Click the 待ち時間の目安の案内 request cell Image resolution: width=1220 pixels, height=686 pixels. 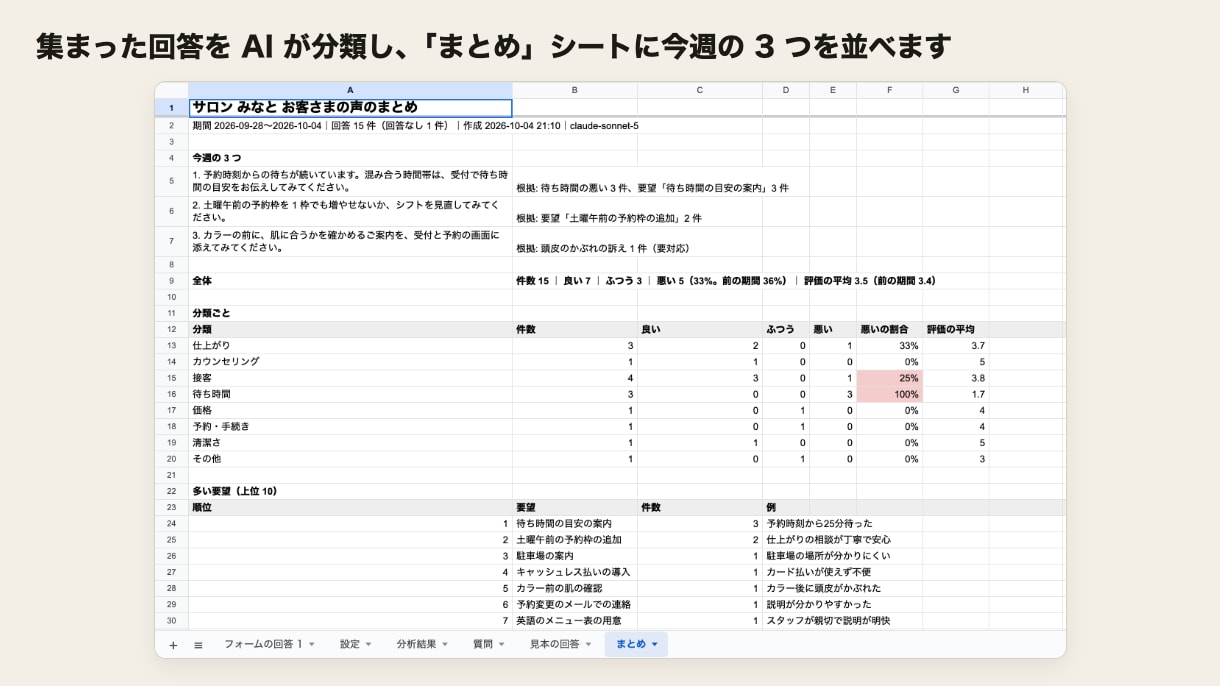574,523
